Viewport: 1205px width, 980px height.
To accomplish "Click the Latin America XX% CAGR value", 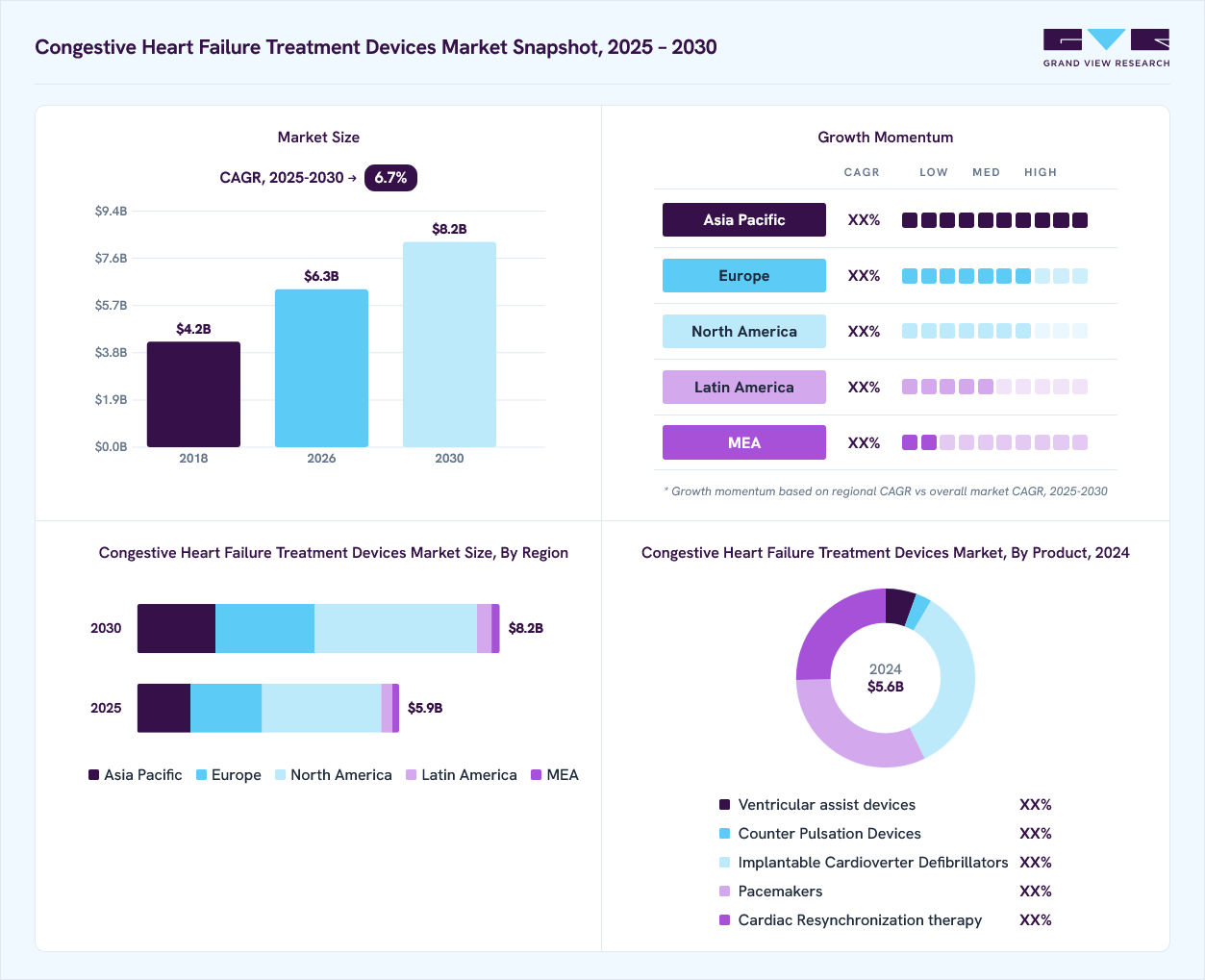I will (864, 388).
